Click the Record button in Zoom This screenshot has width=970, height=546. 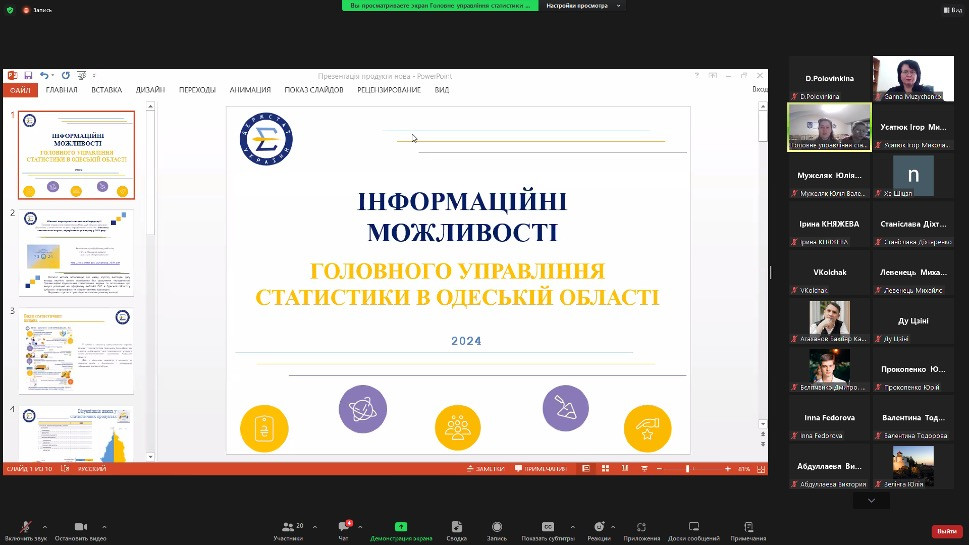click(x=497, y=530)
